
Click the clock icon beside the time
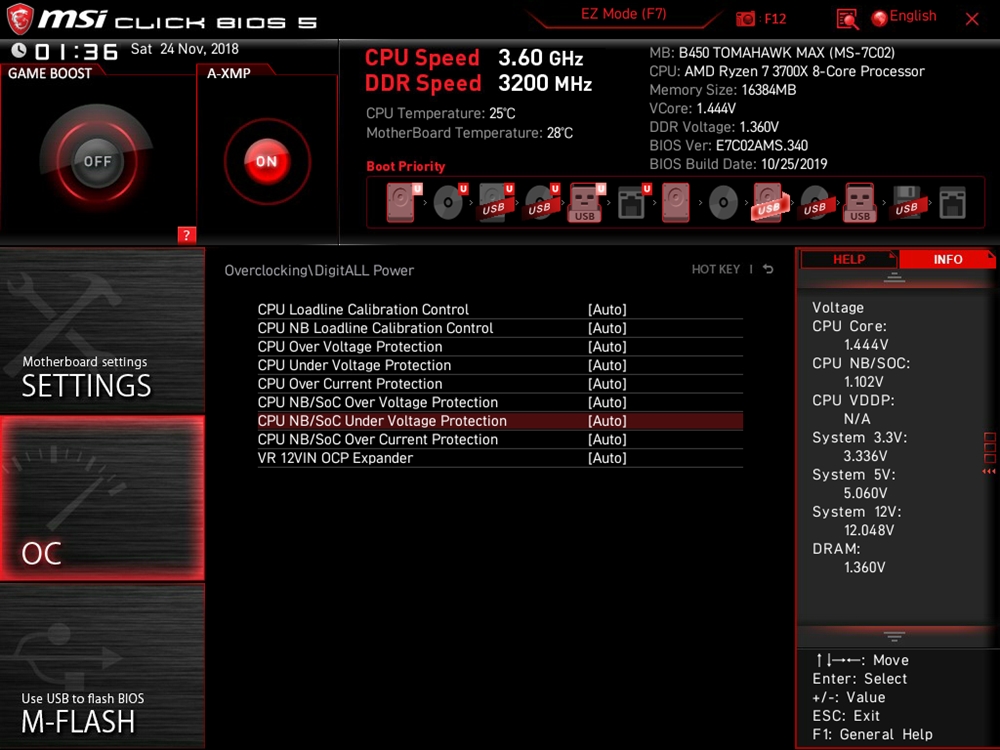click(19, 50)
